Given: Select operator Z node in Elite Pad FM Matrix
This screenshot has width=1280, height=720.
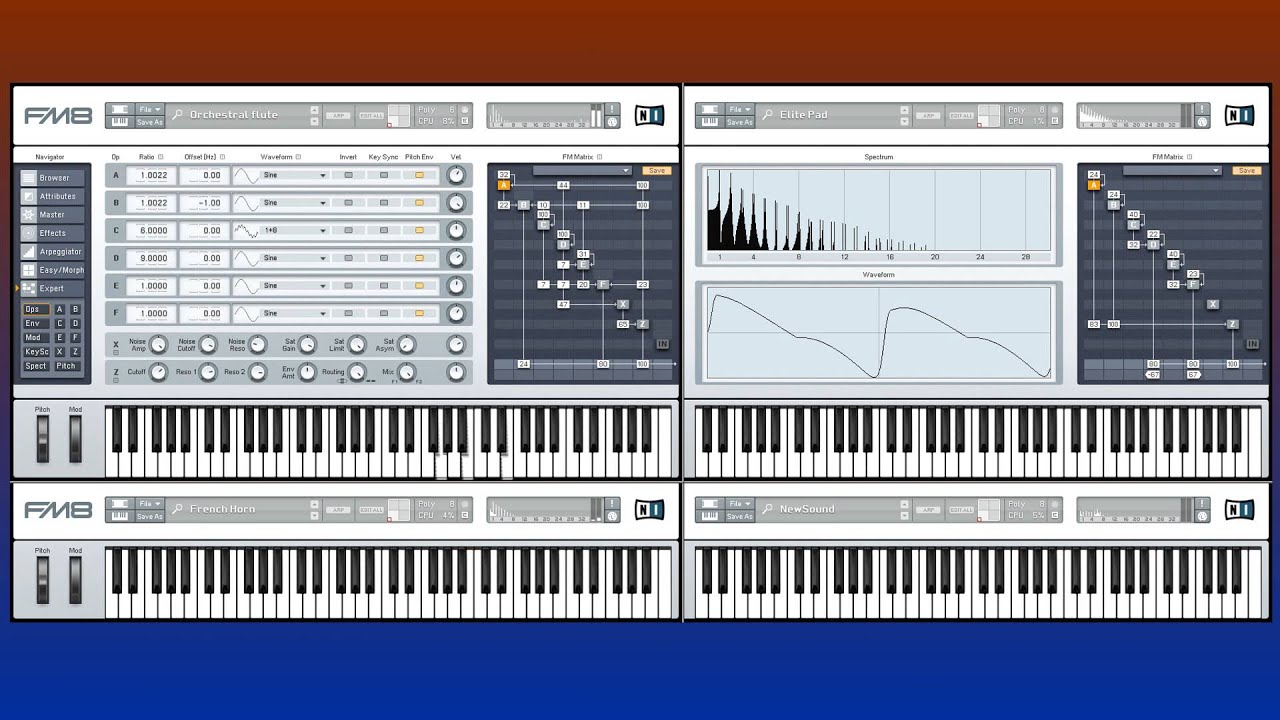Looking at the screenshot, I should tap(1232, 324).
